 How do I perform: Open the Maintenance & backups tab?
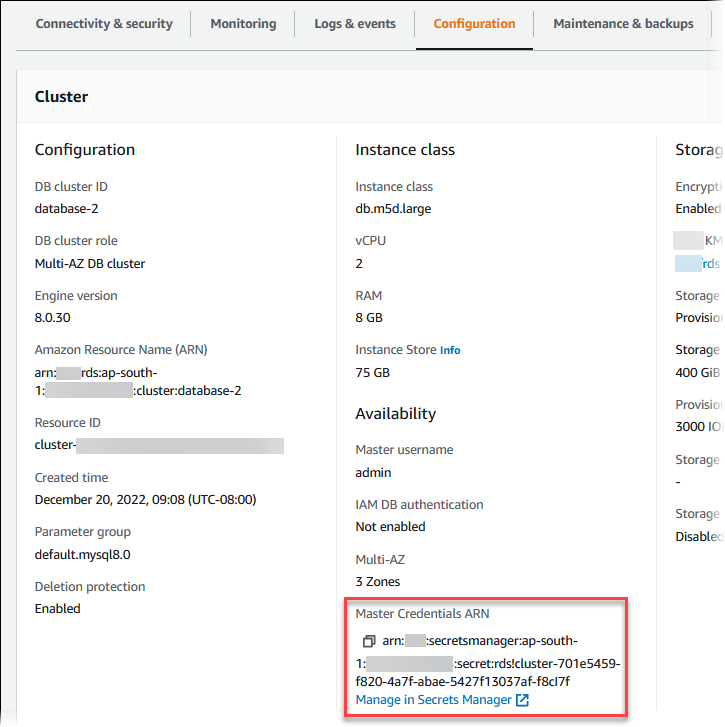tap(623, 24)
